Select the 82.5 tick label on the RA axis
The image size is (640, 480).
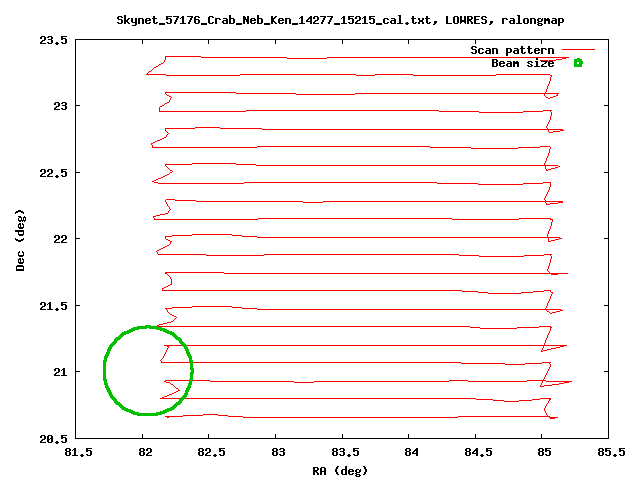pyautogui.click(x=211, y=452)
